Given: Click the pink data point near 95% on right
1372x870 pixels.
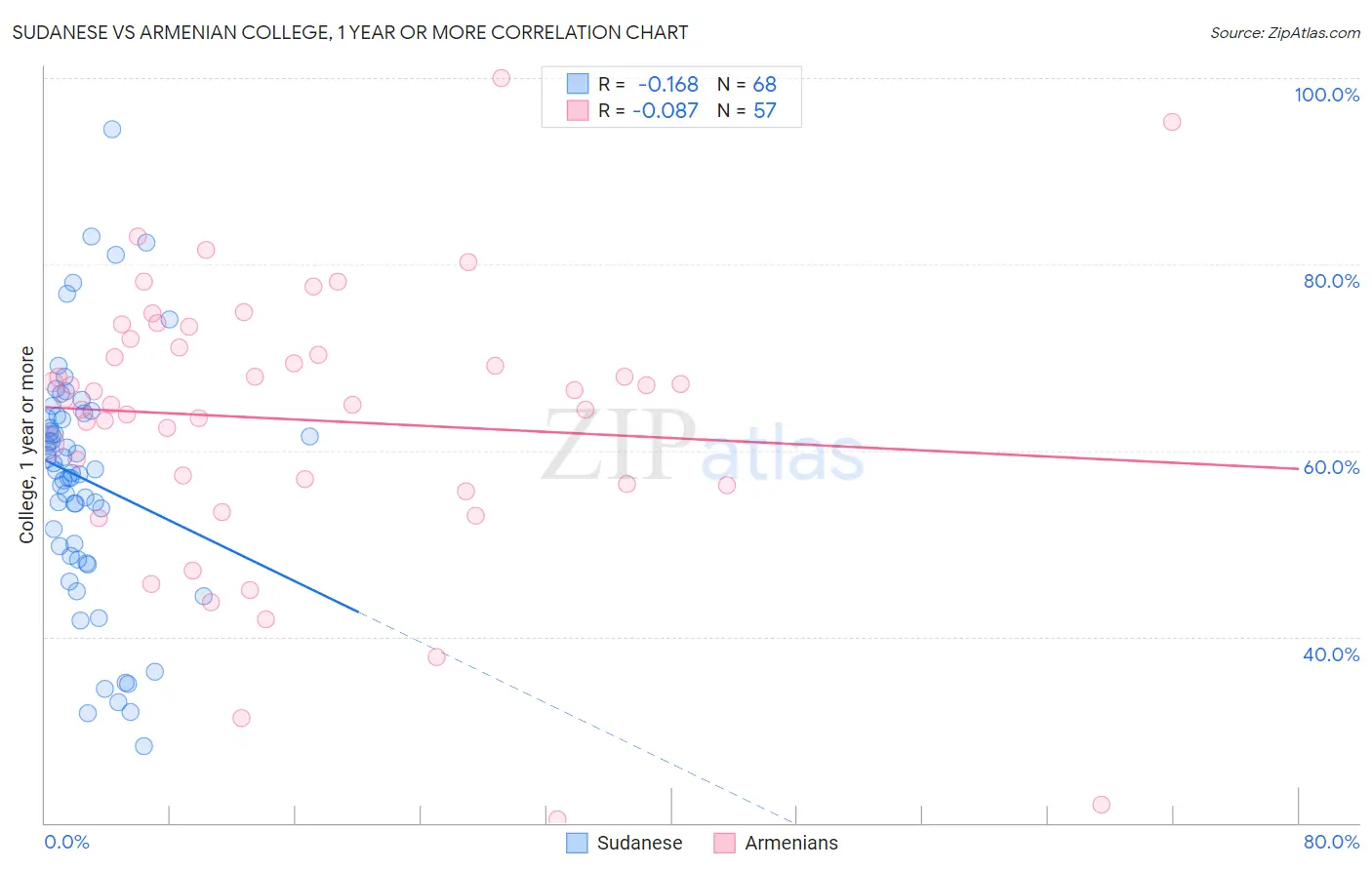Looking at the screenshot, I should [1172, 122].
